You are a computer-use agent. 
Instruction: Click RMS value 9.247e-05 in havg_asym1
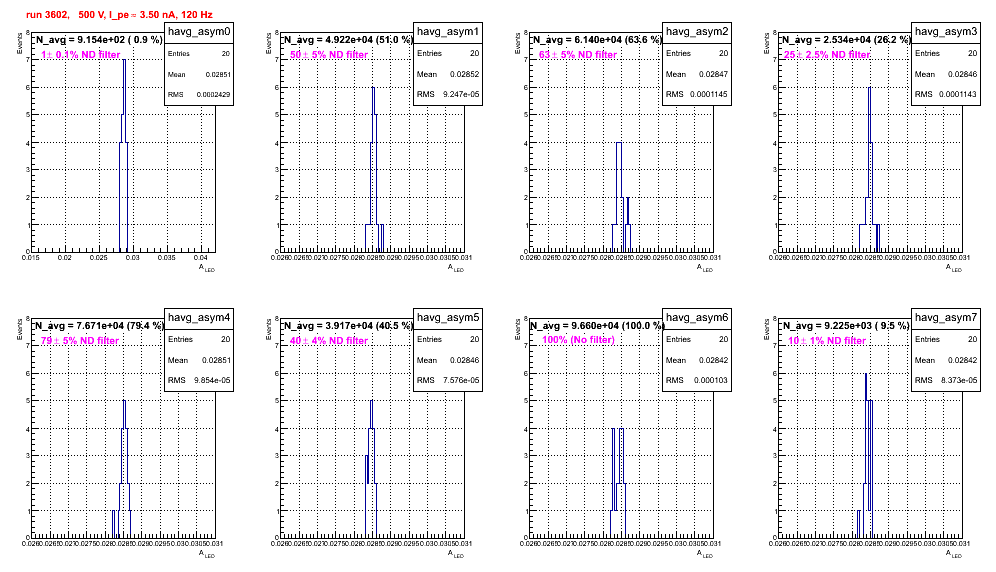461,94
